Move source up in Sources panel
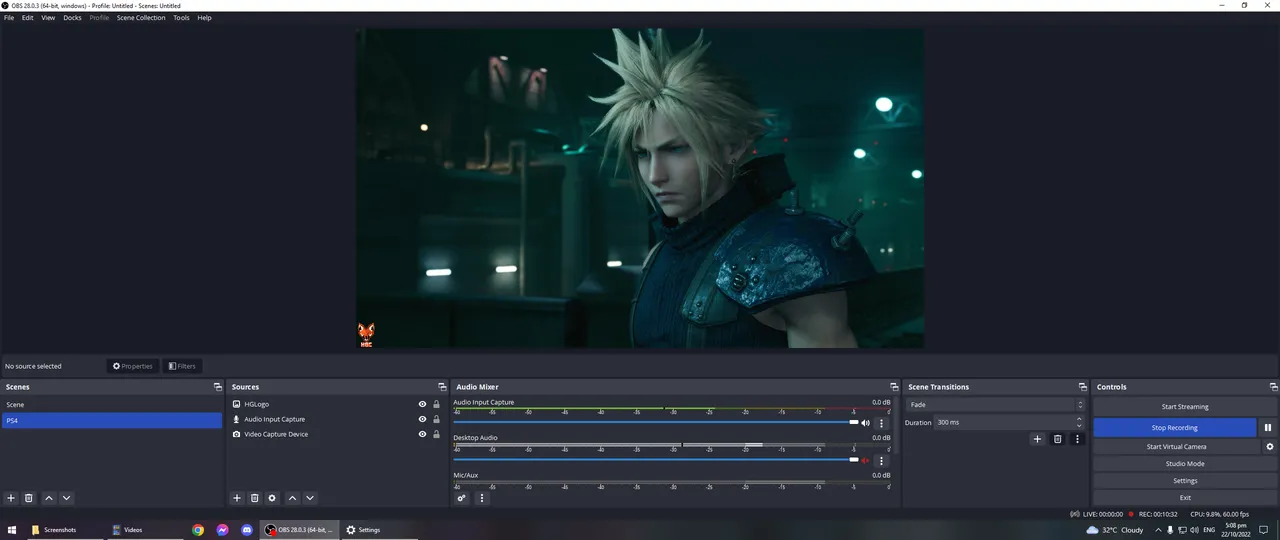 [292, 498]
